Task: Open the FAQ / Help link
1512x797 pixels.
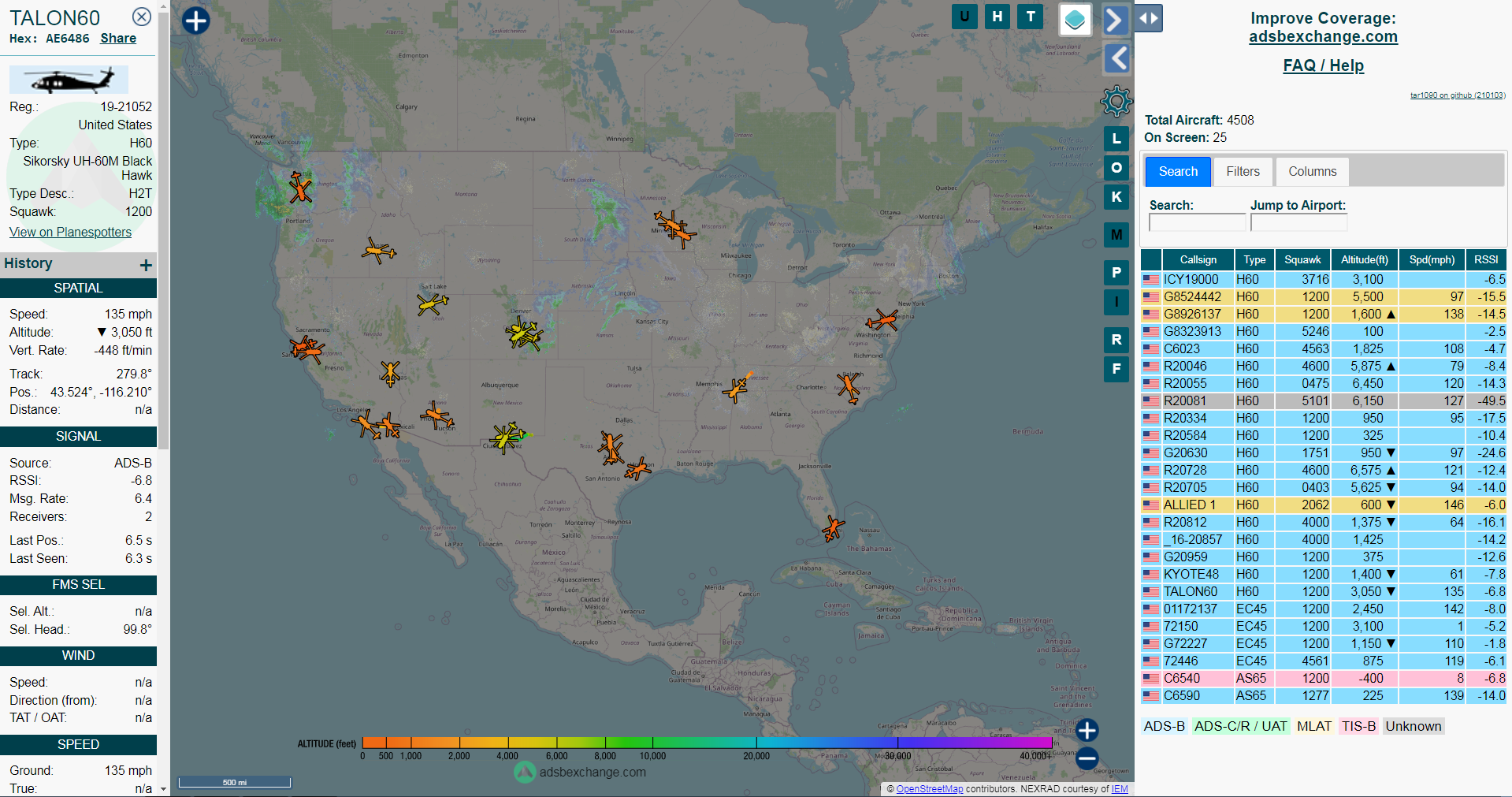Action: (1323, 65)
